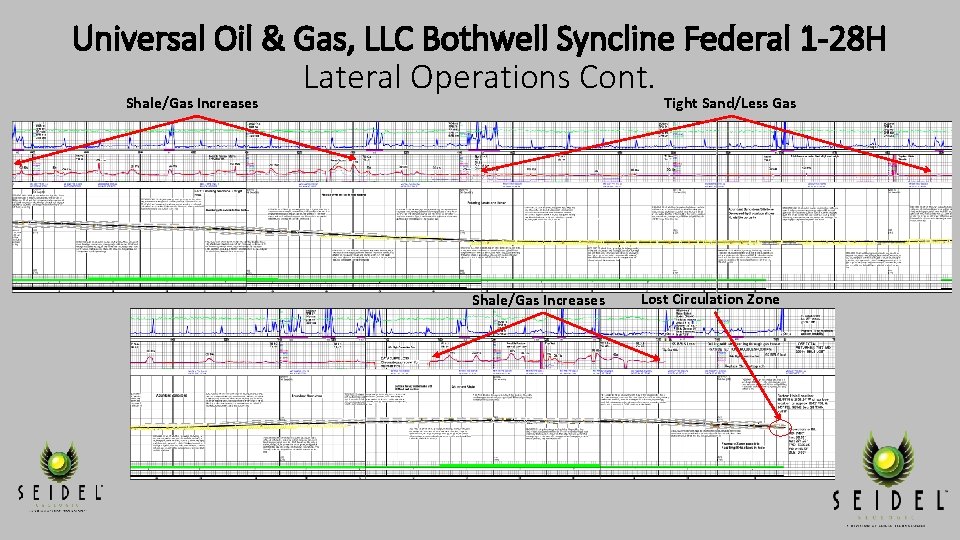Click the Seidel logo in the lower right

(x=888, y=479)
